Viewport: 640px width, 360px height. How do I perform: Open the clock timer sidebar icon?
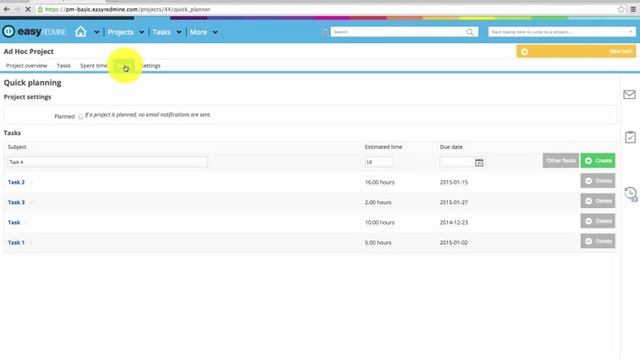coord(631,193)
